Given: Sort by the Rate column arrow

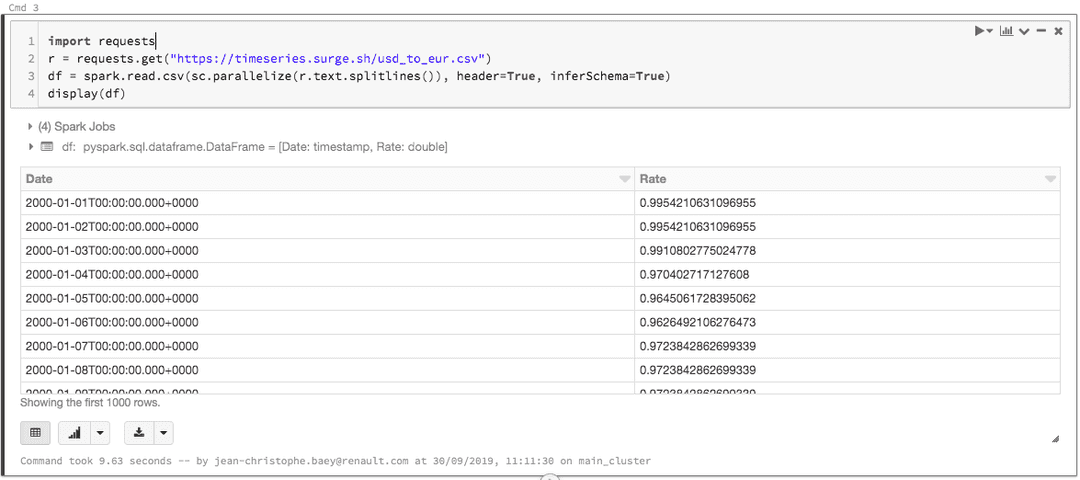Looking at the screenshot, I should 1050,179.
